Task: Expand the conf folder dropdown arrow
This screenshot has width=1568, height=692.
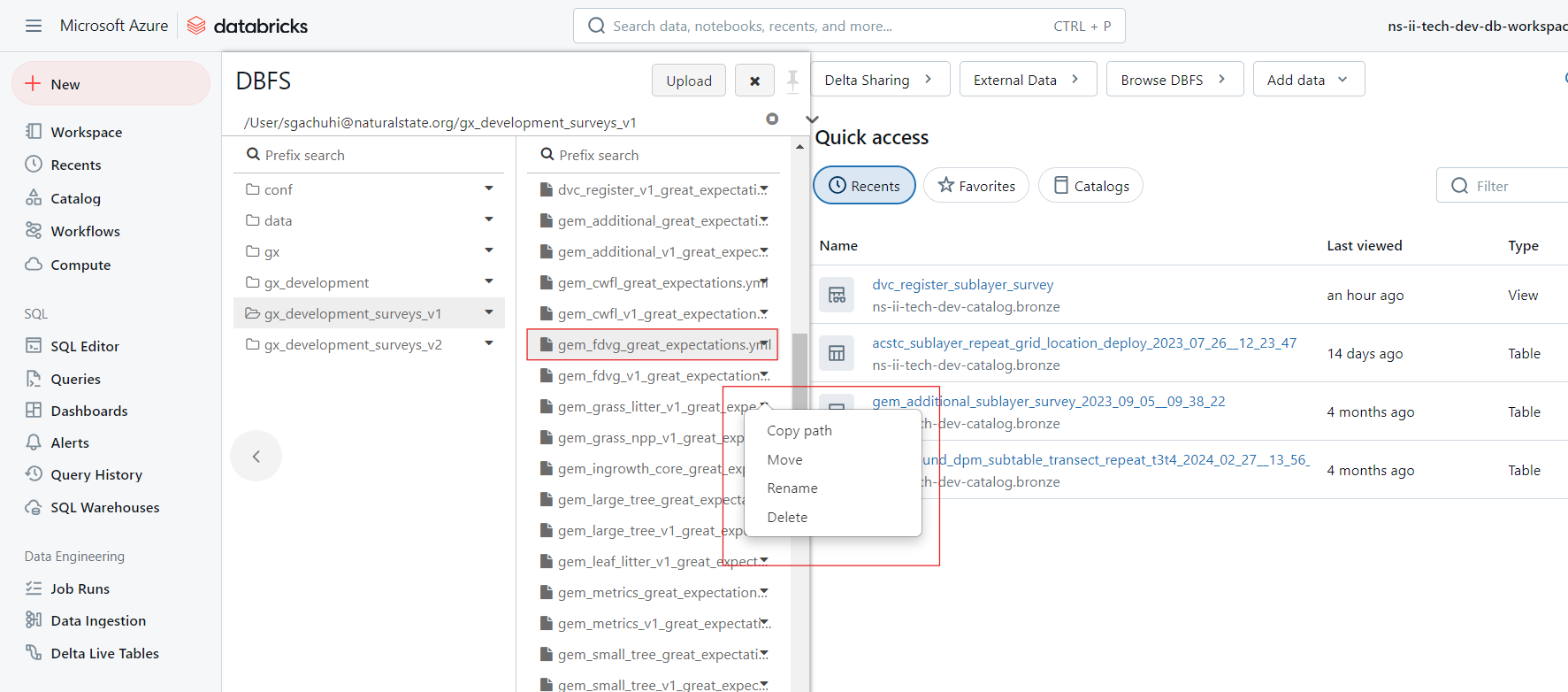Action: point(489,188)
